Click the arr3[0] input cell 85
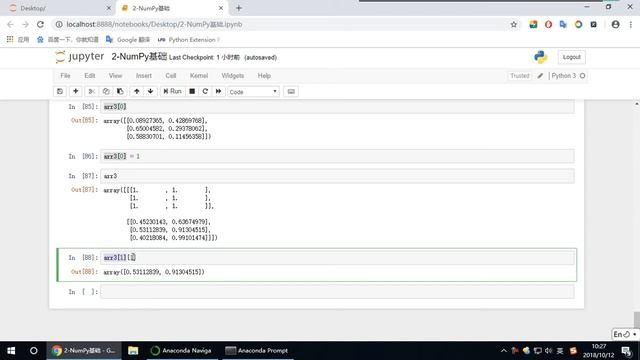This screenshot has height=360, width=640. pos(337,107)
